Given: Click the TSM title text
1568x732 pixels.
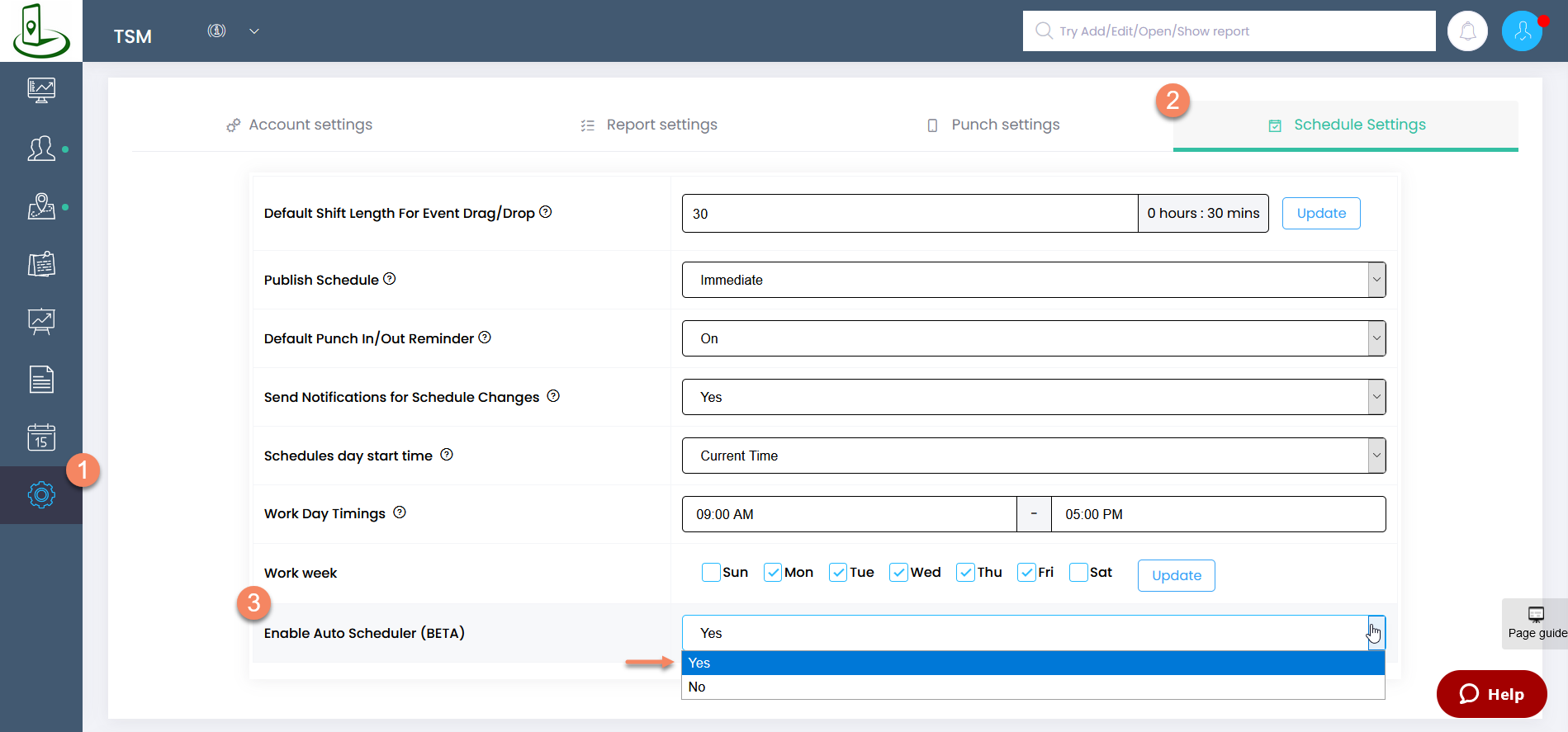Looking at the screenshot, I should pyautogui.click(x=133, y=36).
